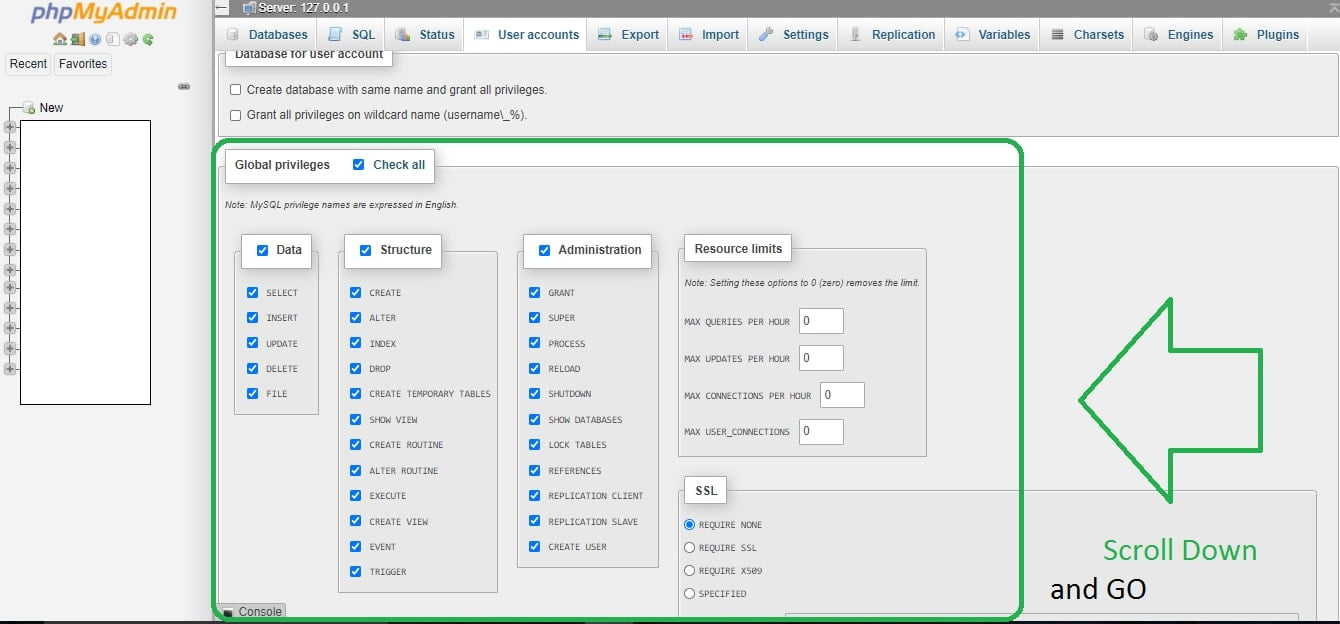
Task: Click the server icon in breadcrumb
Action: (249, 8)
